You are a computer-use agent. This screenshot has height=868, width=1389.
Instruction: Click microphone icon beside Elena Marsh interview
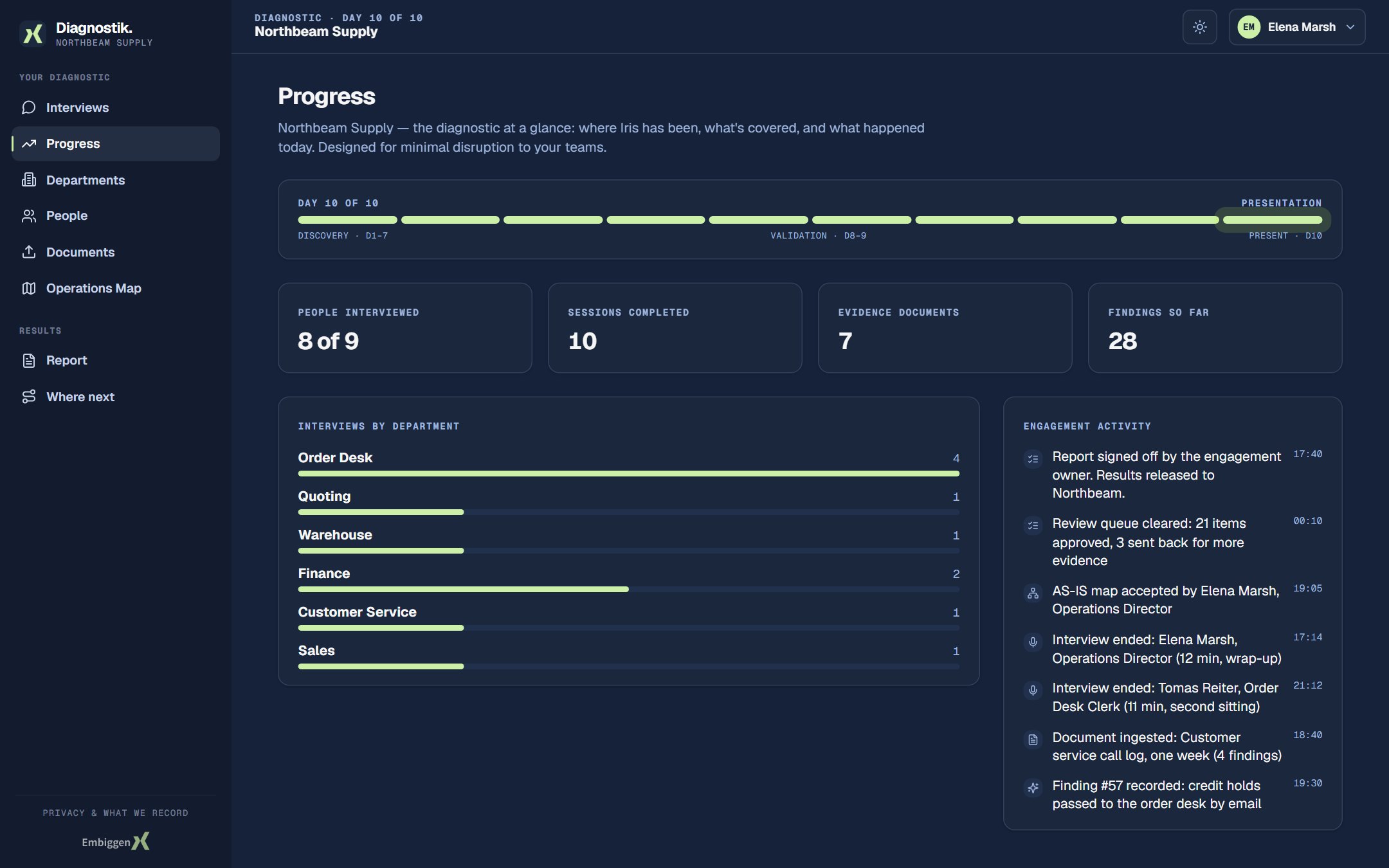tap(1033, 642)
